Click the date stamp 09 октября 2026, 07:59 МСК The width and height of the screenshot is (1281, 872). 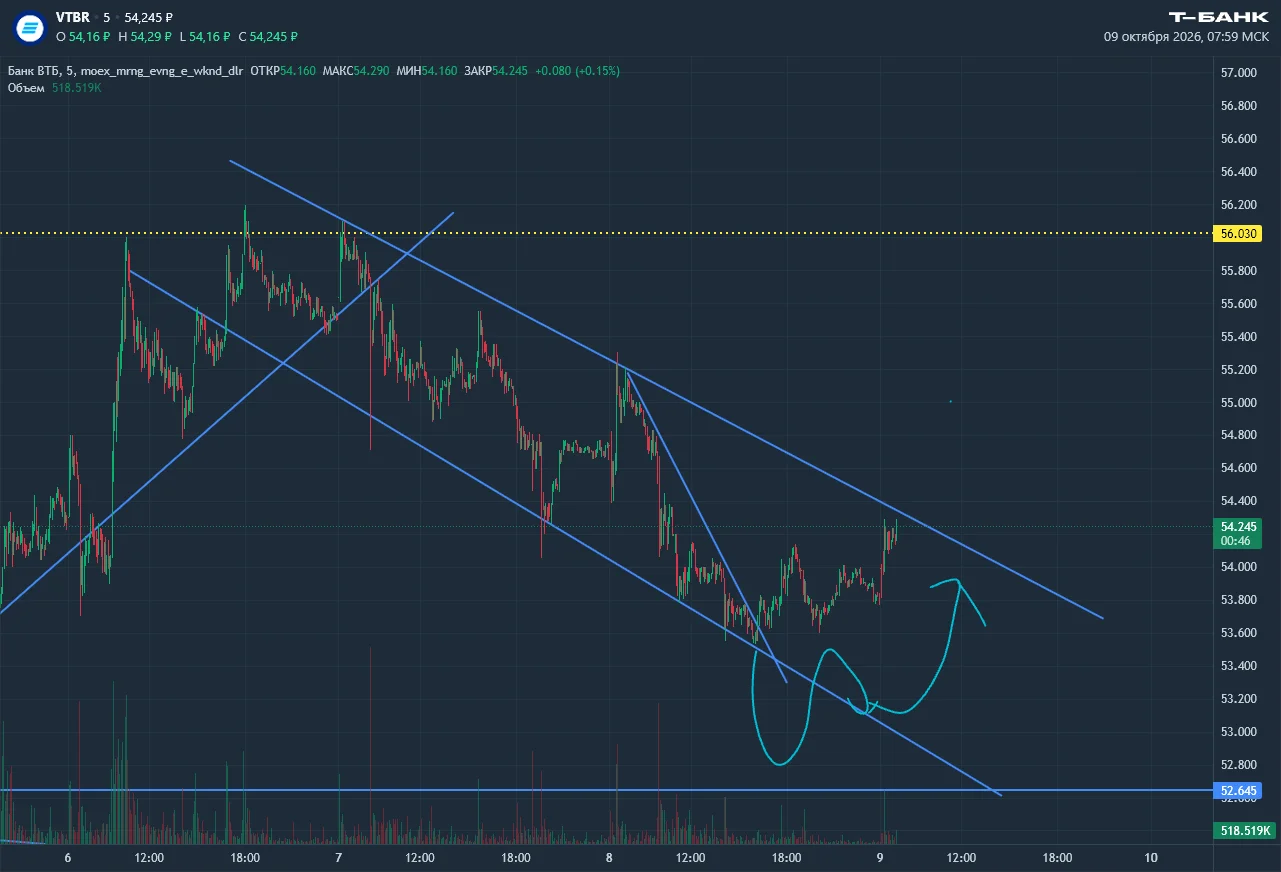[1185, 36]
